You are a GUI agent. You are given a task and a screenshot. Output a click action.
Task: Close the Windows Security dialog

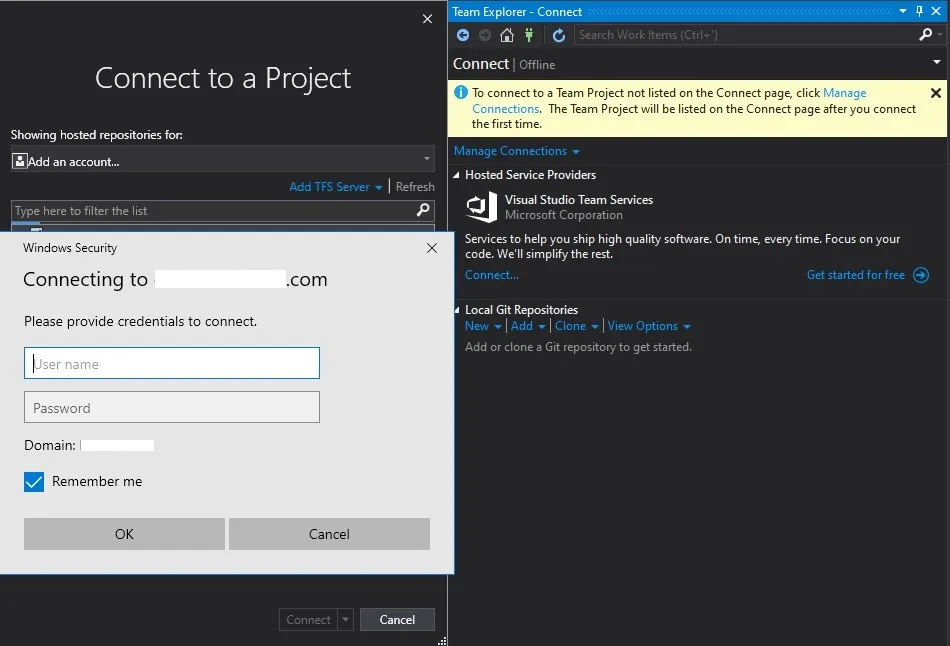click(x=431, y=248)
